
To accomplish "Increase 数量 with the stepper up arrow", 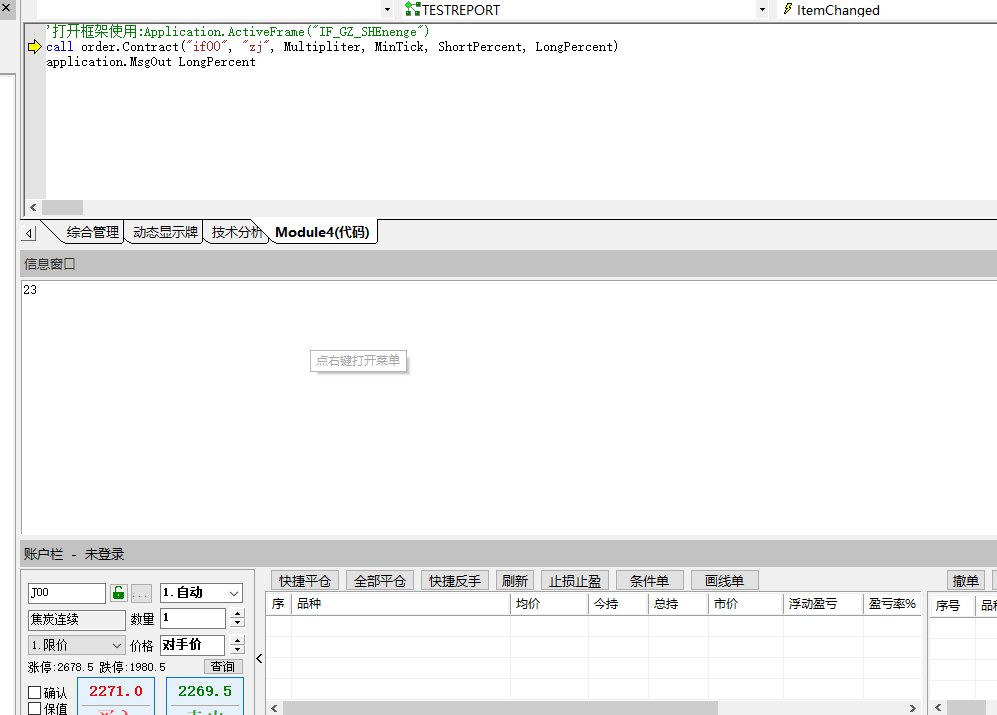I will 237,614.
